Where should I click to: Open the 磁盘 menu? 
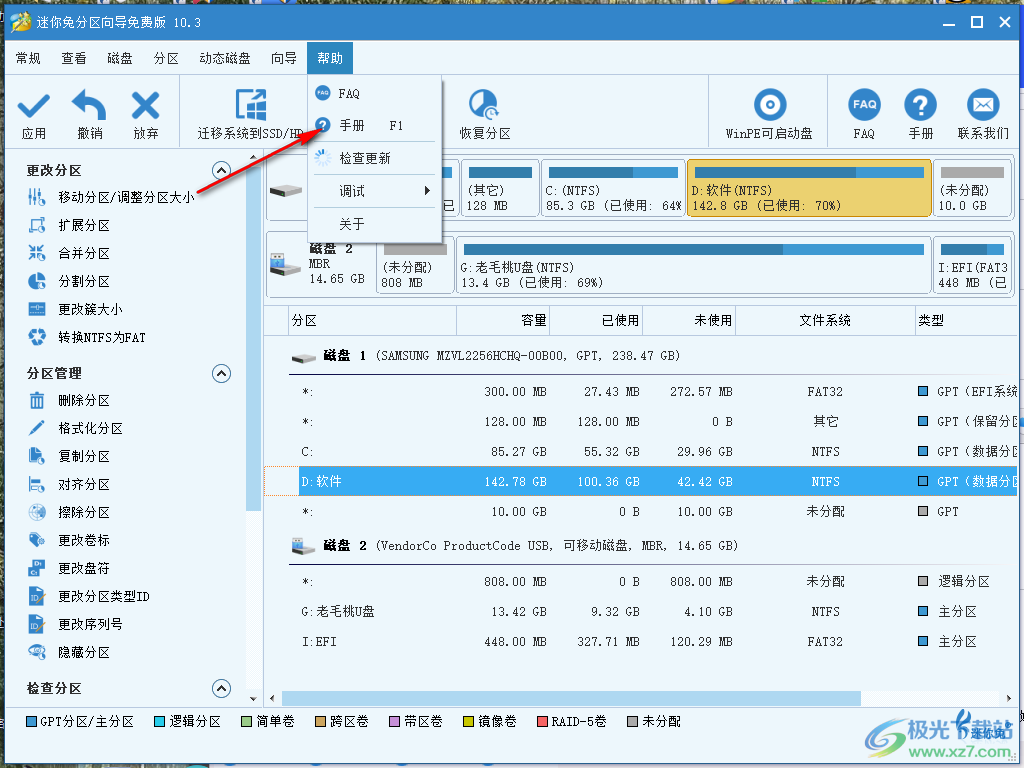[119, 57]
